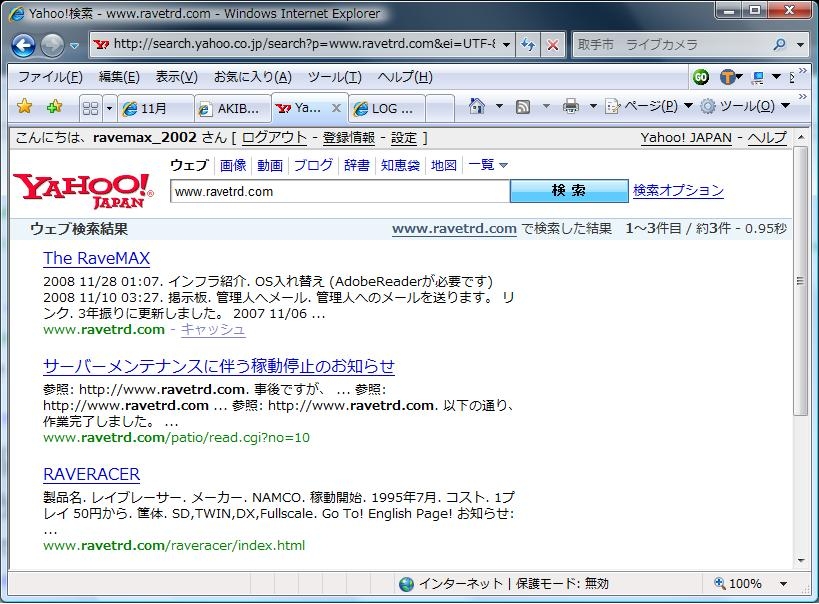Expand the Home button dropdown arrow

(x=499, y=106)
